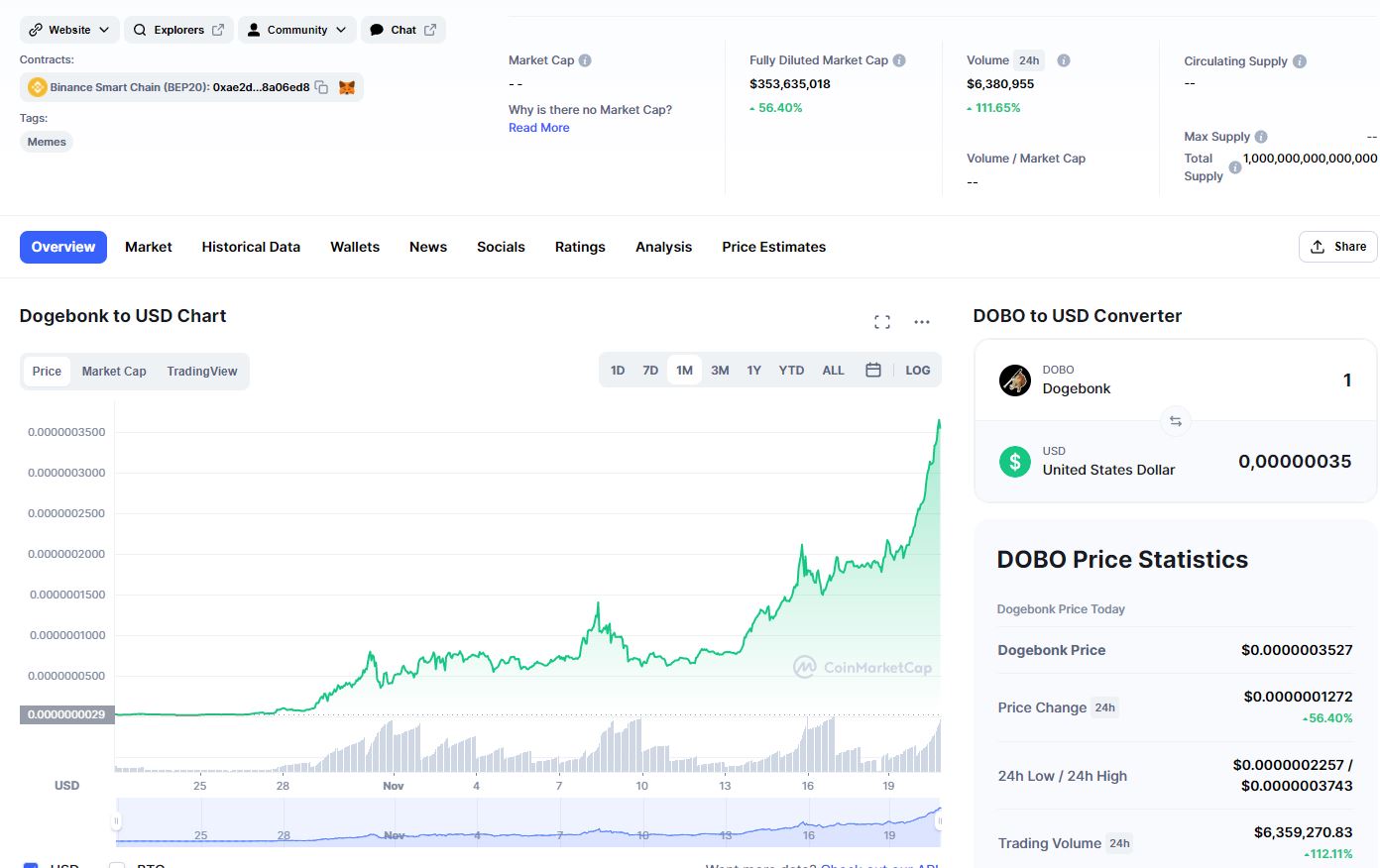Click the chain link icon beside Website
This screenshot has height=868, width=1380.
[36, 30]
